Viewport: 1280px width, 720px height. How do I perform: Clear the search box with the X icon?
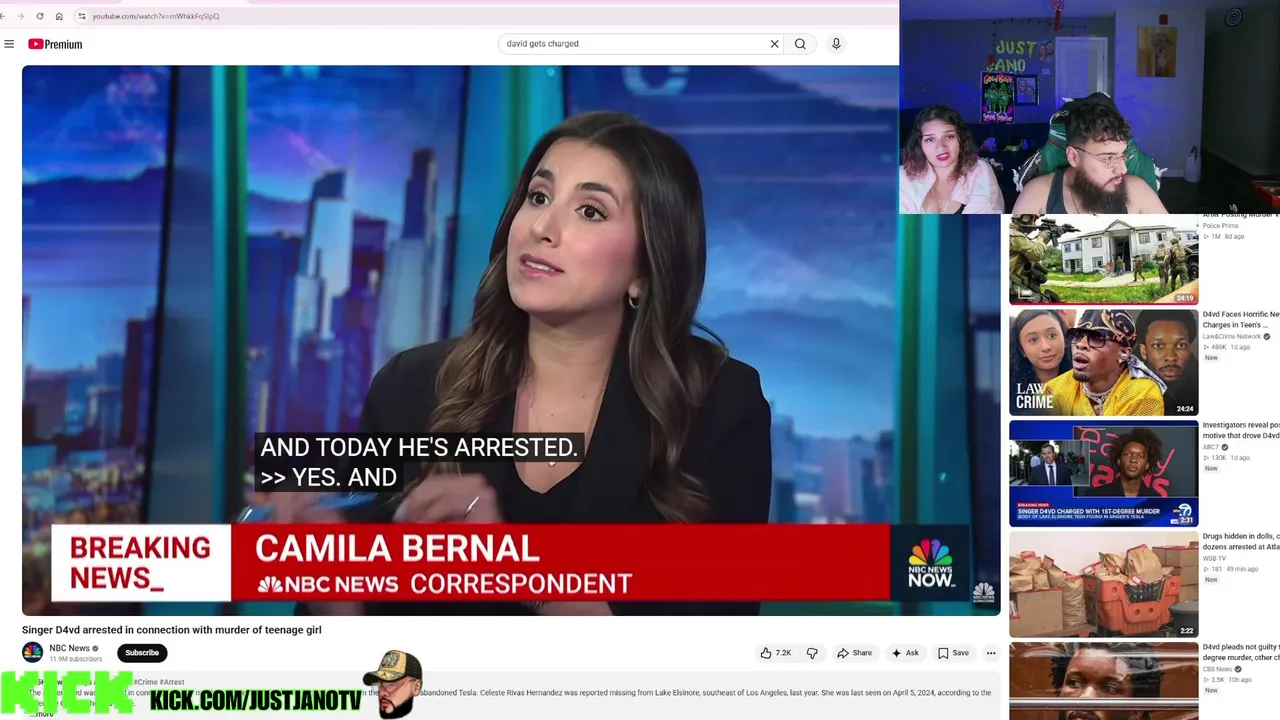(774, 44)
